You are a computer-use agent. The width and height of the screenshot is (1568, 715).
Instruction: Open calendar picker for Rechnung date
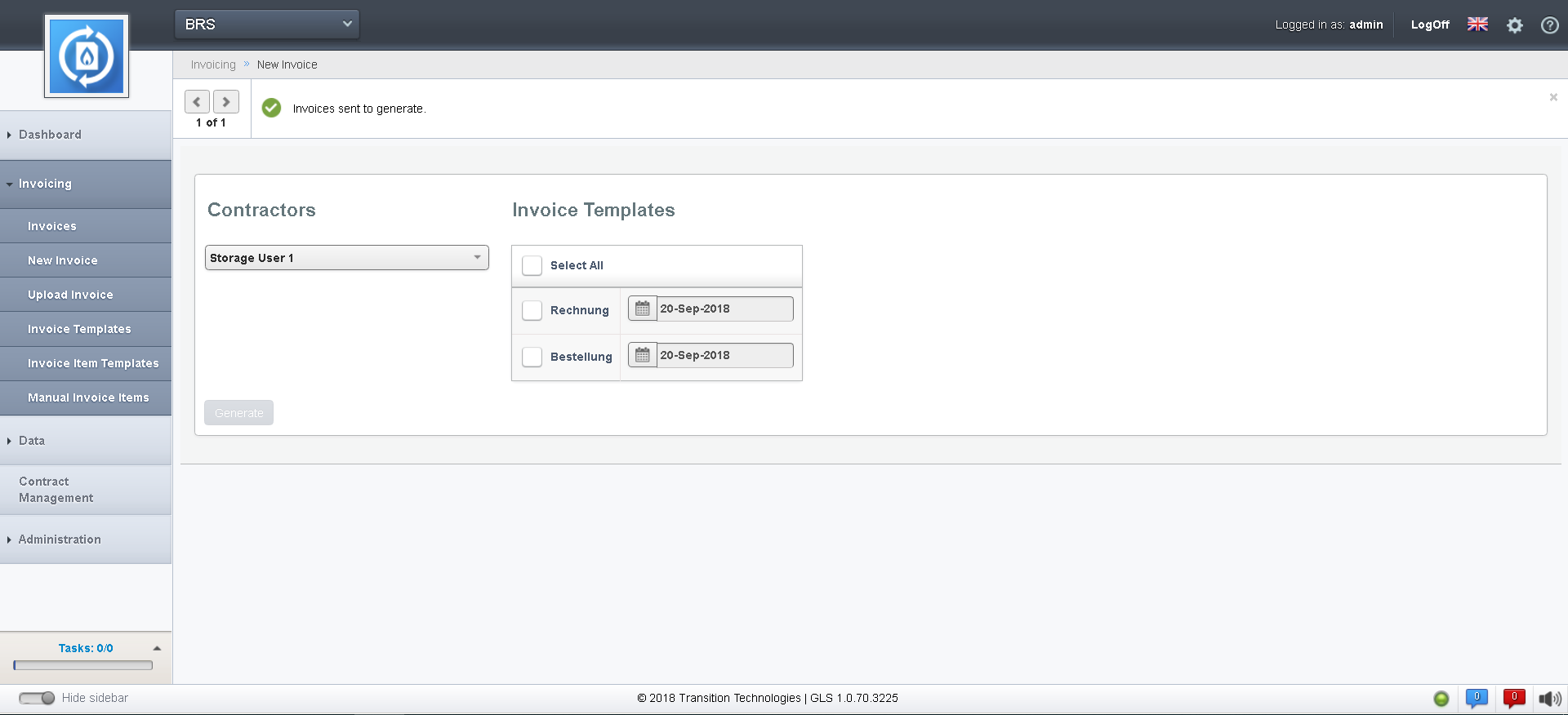point(643,309)
